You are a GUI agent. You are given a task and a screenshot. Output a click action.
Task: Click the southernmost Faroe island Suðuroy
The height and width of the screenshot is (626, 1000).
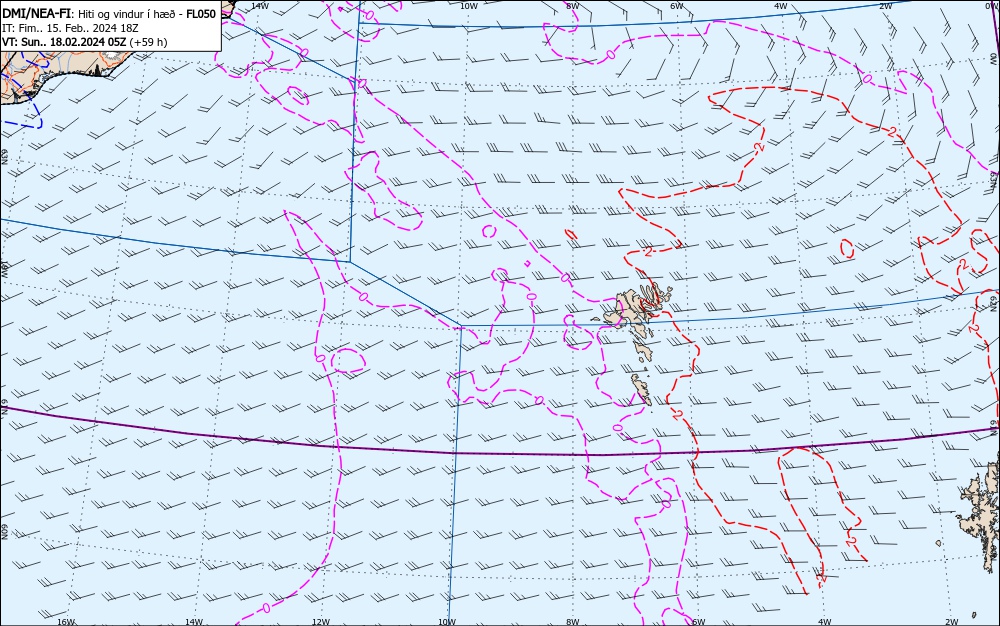click(x=641, y=389)
